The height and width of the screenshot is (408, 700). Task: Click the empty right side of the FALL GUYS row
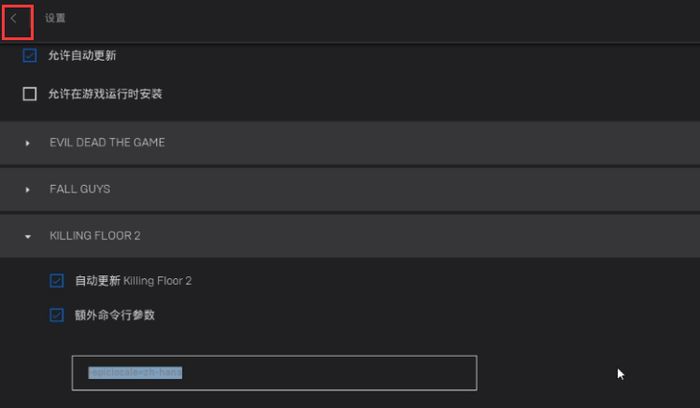tap(500, 189)
